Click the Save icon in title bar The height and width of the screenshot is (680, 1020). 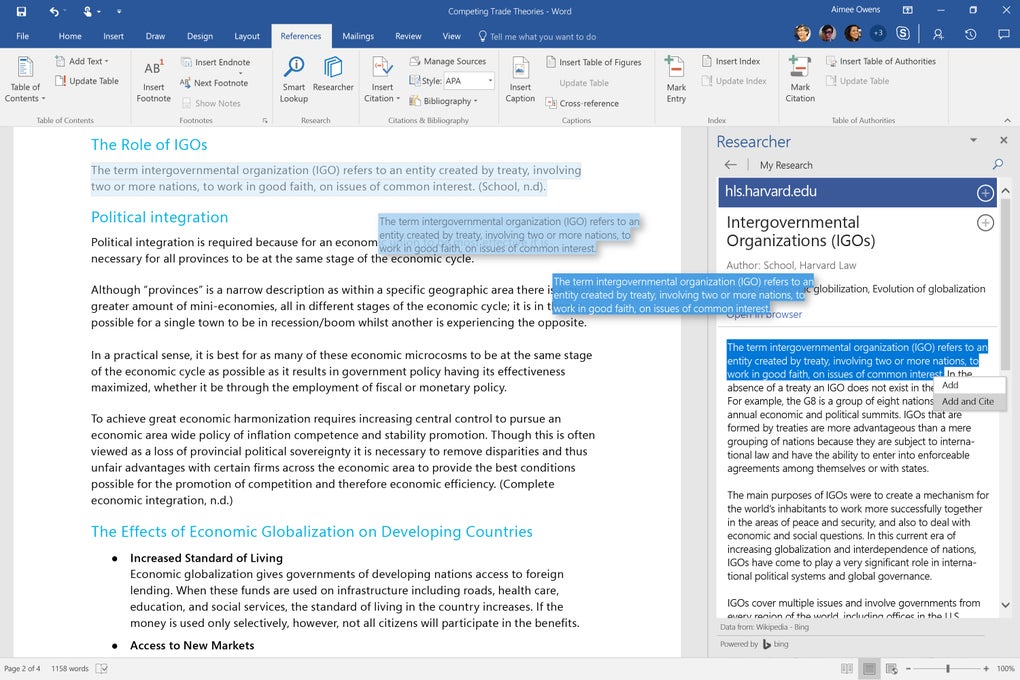click(21, 11)
